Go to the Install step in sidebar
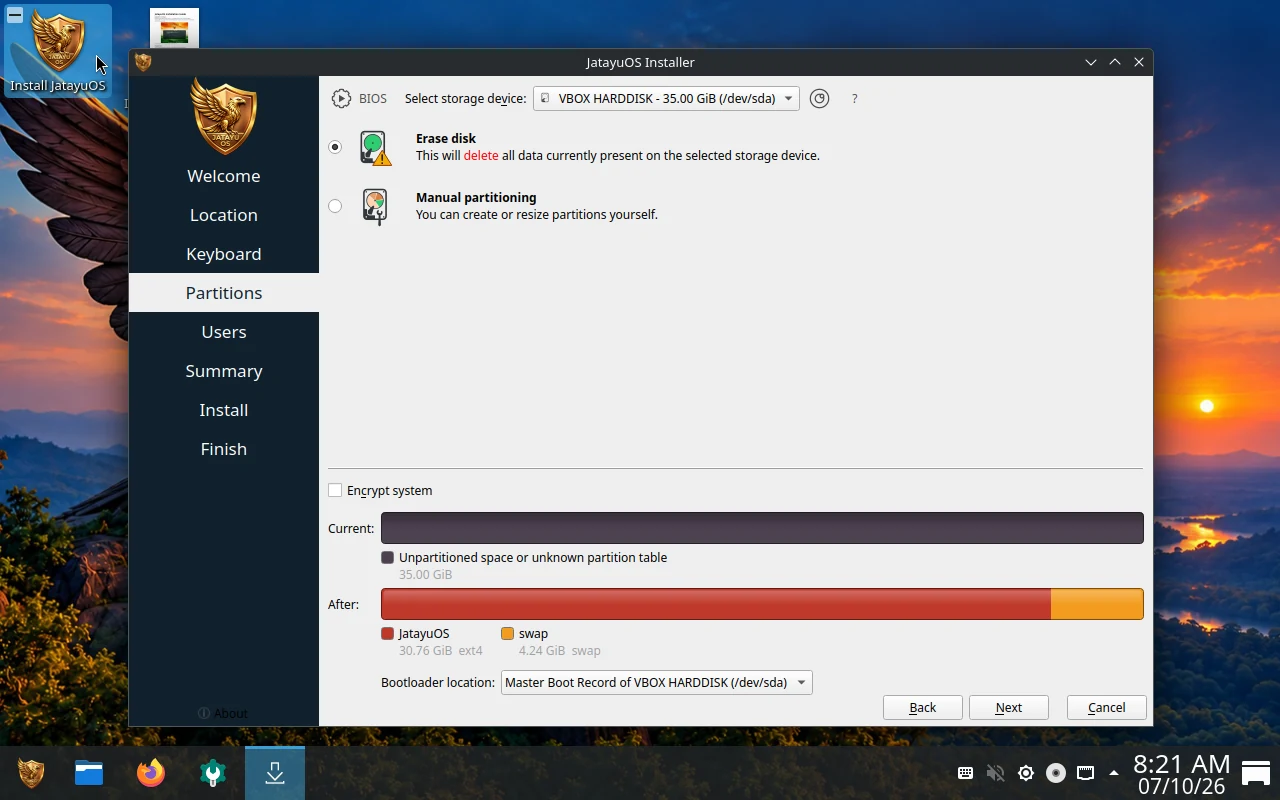1280x800 pixels. click(x=224, y=410)
